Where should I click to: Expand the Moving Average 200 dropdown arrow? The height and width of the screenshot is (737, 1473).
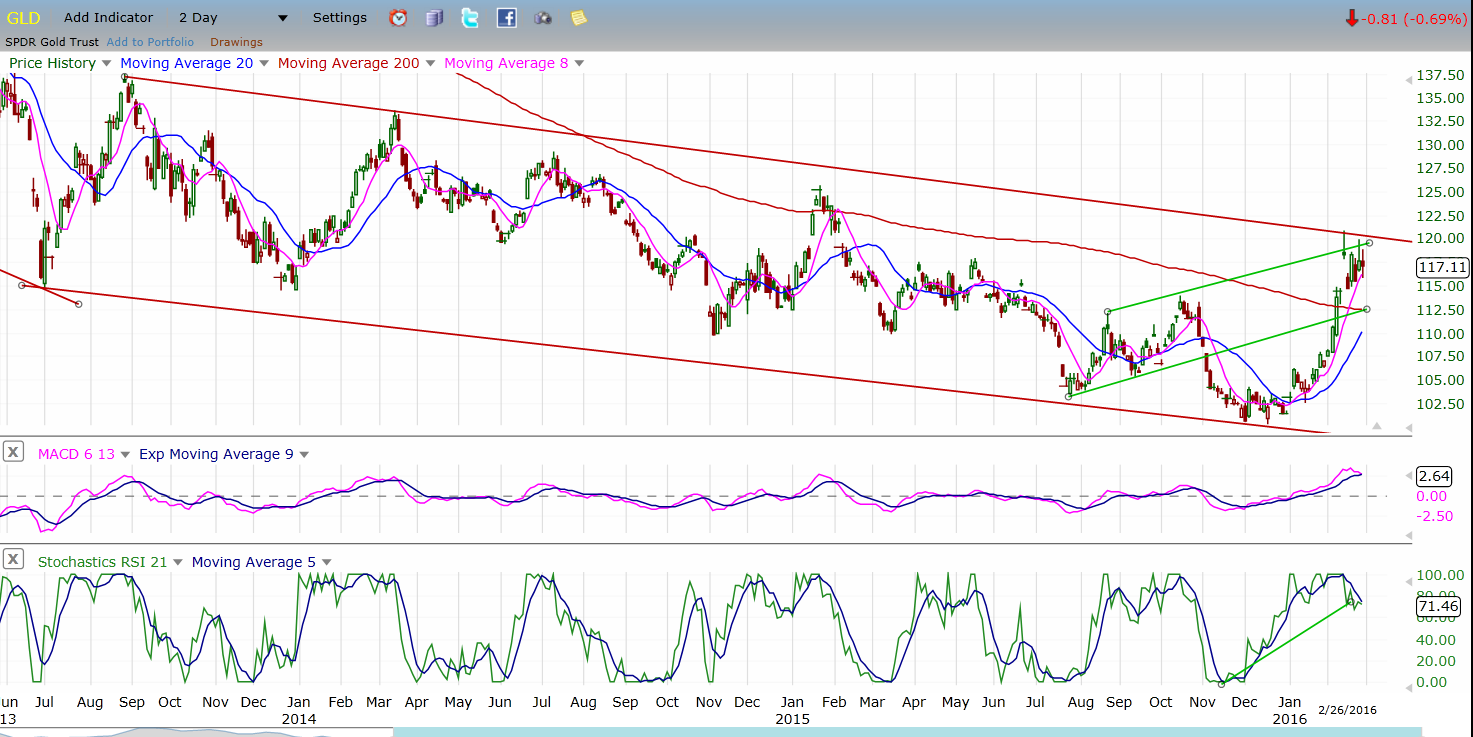[x=430, y=63]
